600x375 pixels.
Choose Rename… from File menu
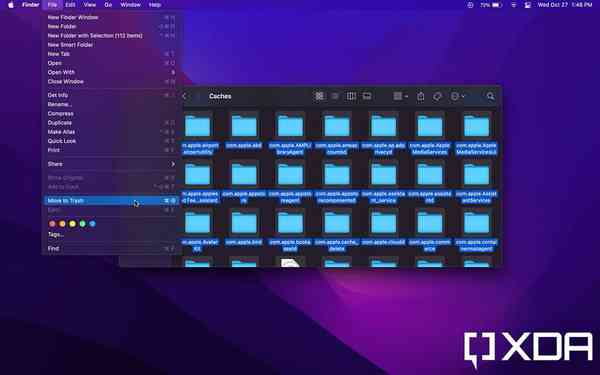click(111, 104)
